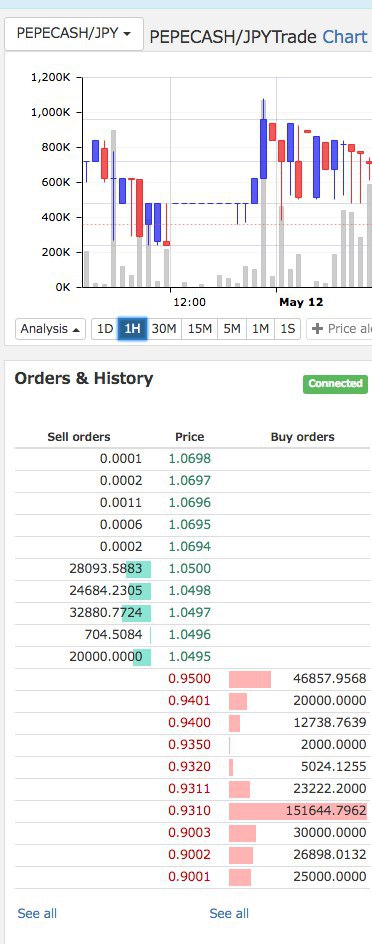Select buy price 0.9500
This screenshot has height=944, width=372.
pos(190,678)
